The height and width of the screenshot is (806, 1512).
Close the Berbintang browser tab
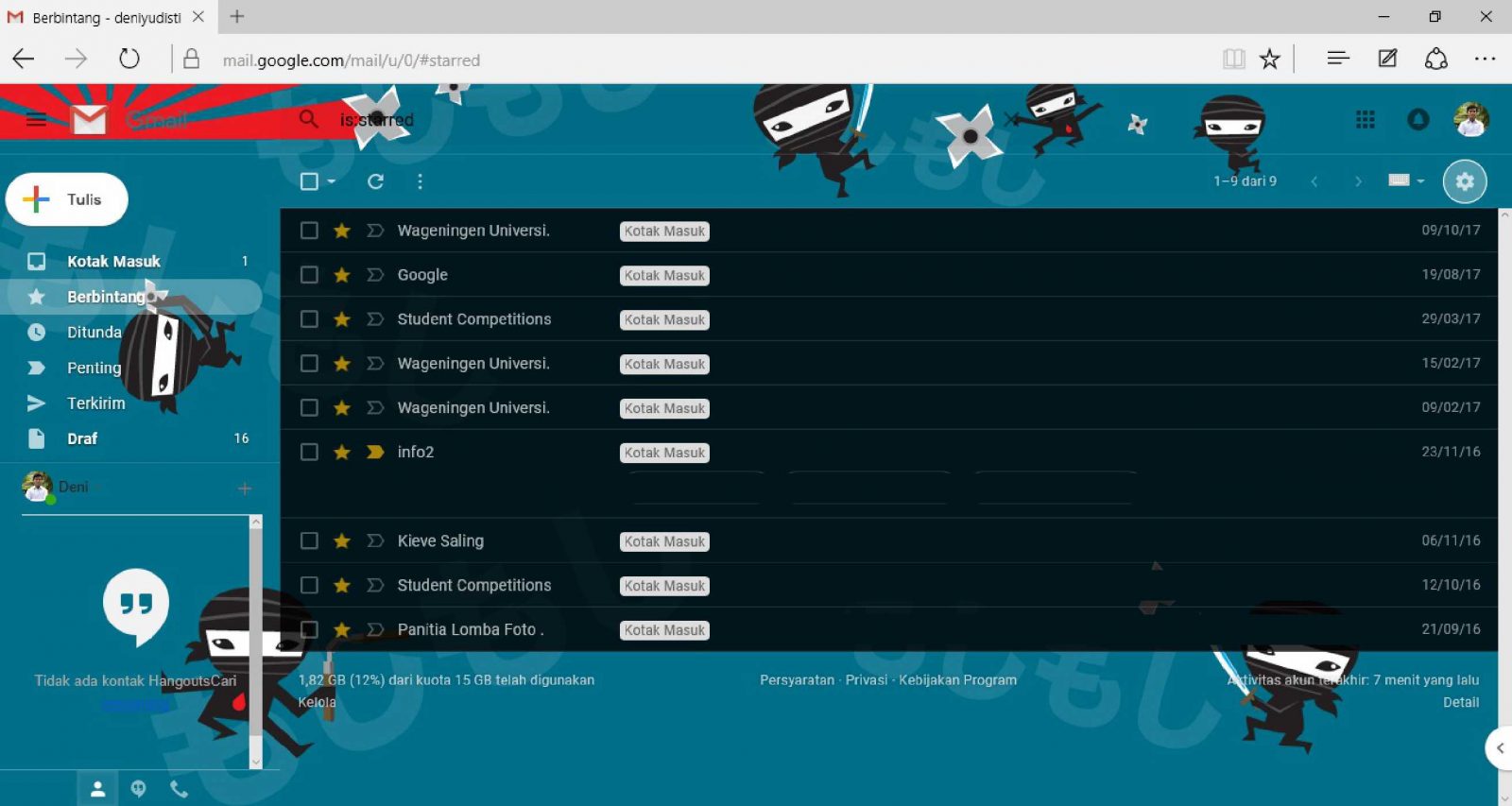tap(198, 16)
